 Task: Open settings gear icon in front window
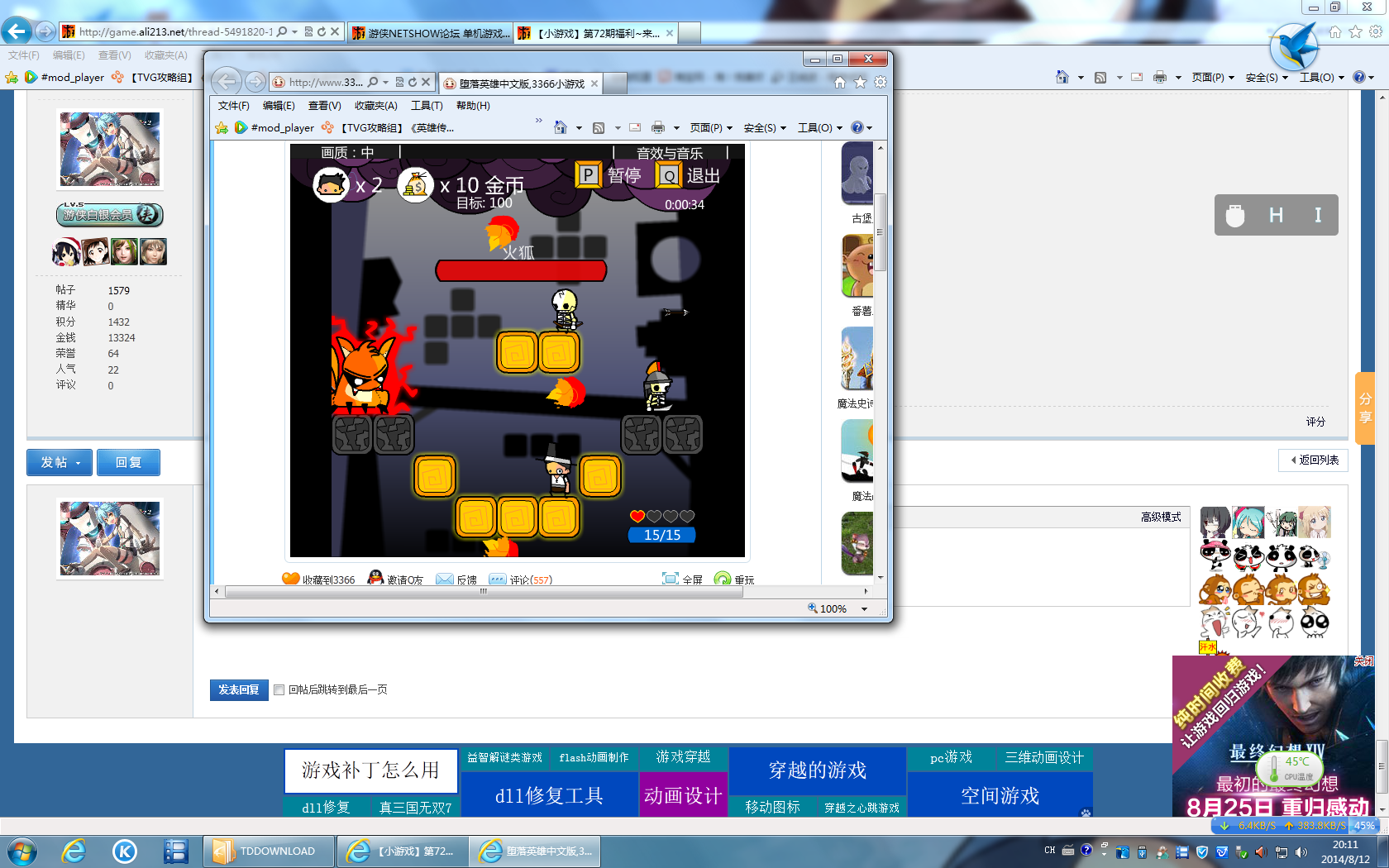tap(880, 82)
